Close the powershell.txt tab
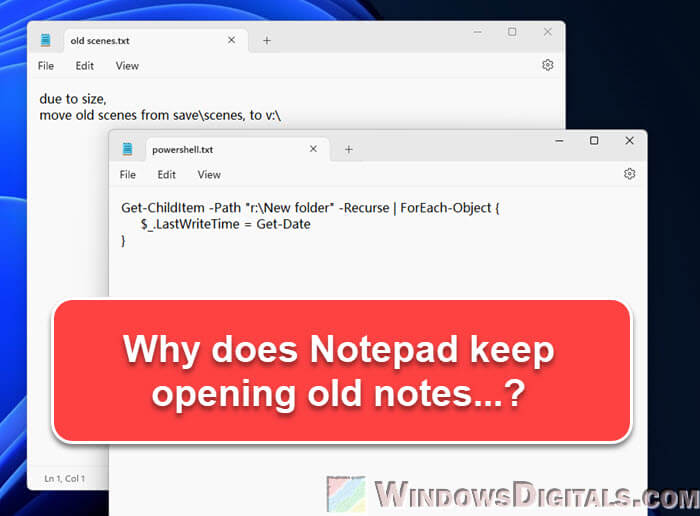 313,149
